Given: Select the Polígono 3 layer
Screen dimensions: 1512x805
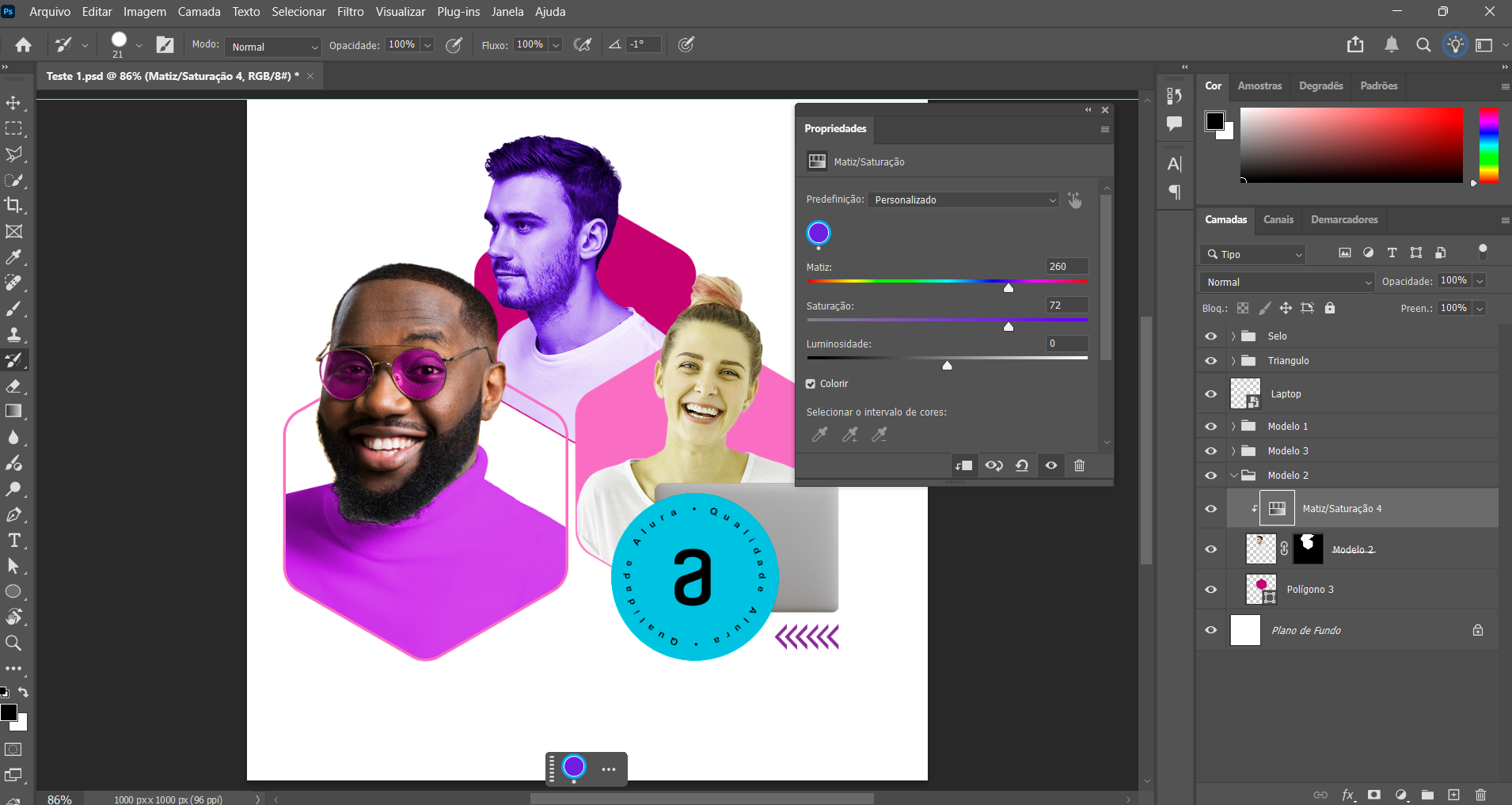Looking at the screenshot, I should (x=1310, y=590).
